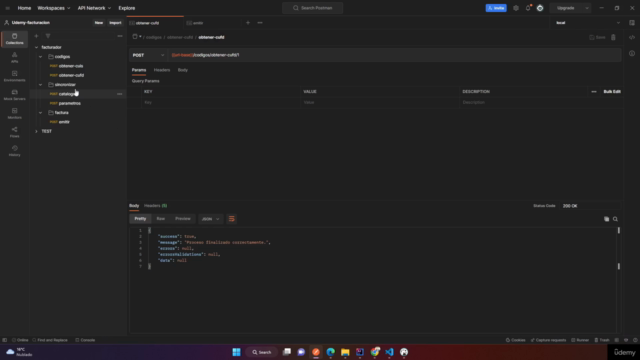The image size is (640, 360).
Task: Select the request Params tab
Action: [x=139, y=70]
